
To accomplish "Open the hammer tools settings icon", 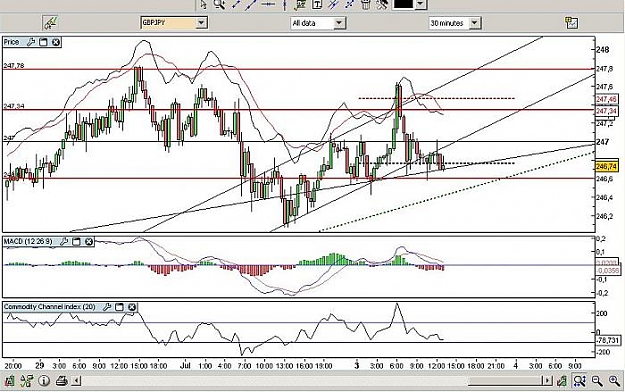I will tap(382, 4).
